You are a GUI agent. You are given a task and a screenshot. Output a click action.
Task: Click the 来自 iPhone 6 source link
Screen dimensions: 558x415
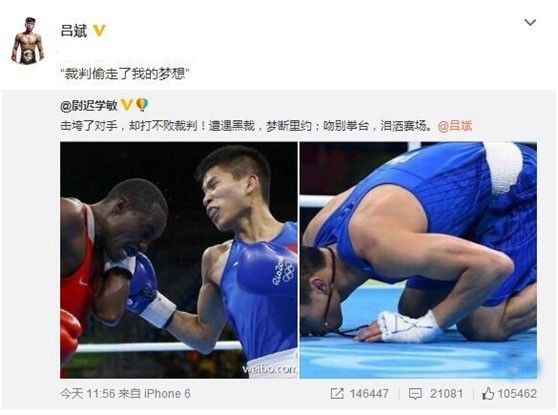(154, 394)
